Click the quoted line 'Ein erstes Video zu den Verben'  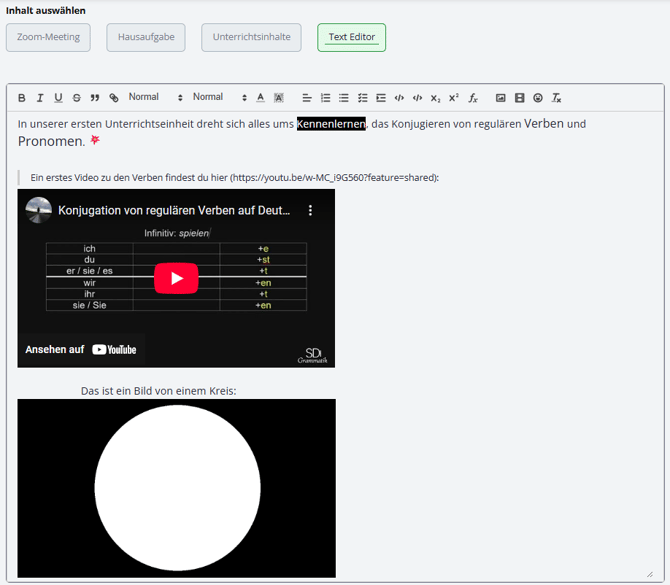[x=235, y=178]
